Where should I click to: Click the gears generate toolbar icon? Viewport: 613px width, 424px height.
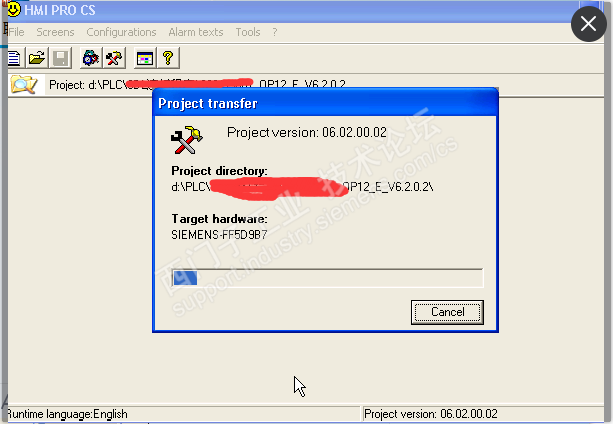91,58
